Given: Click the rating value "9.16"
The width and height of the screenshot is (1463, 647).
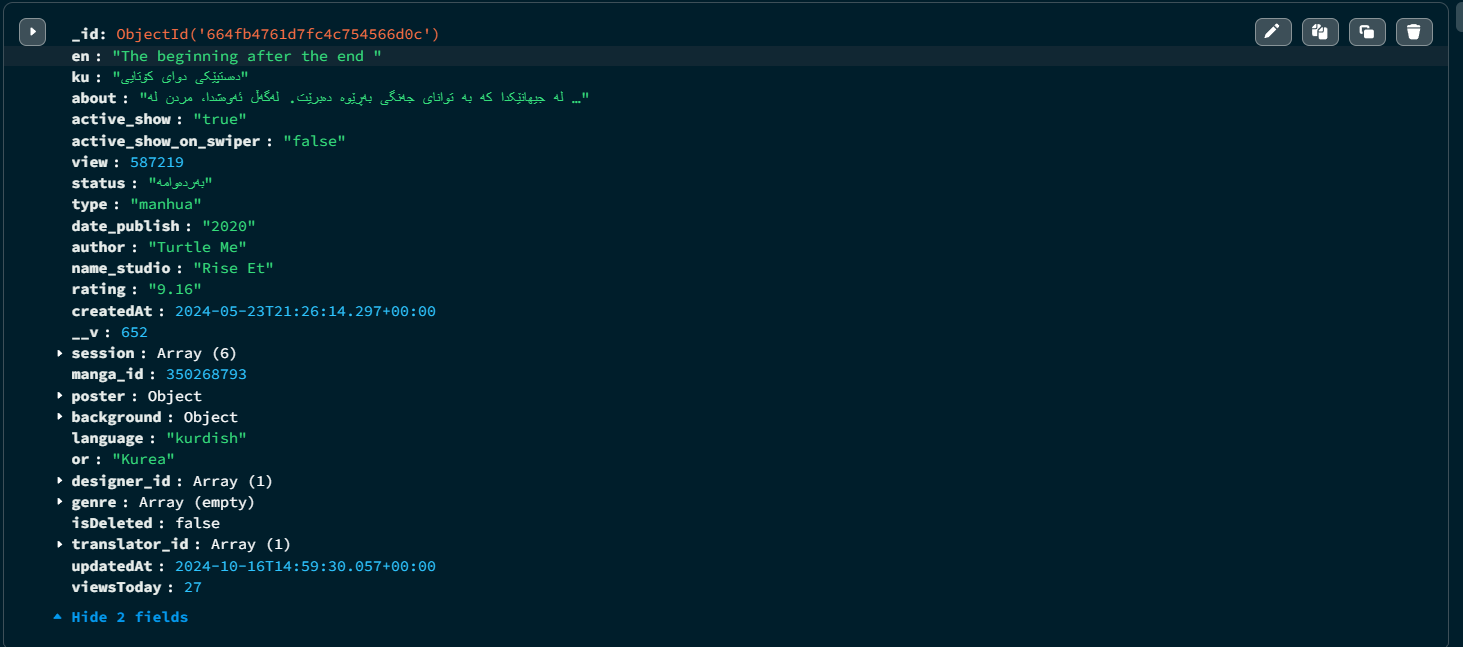Looking at the screenshot, I should [174, 289].
